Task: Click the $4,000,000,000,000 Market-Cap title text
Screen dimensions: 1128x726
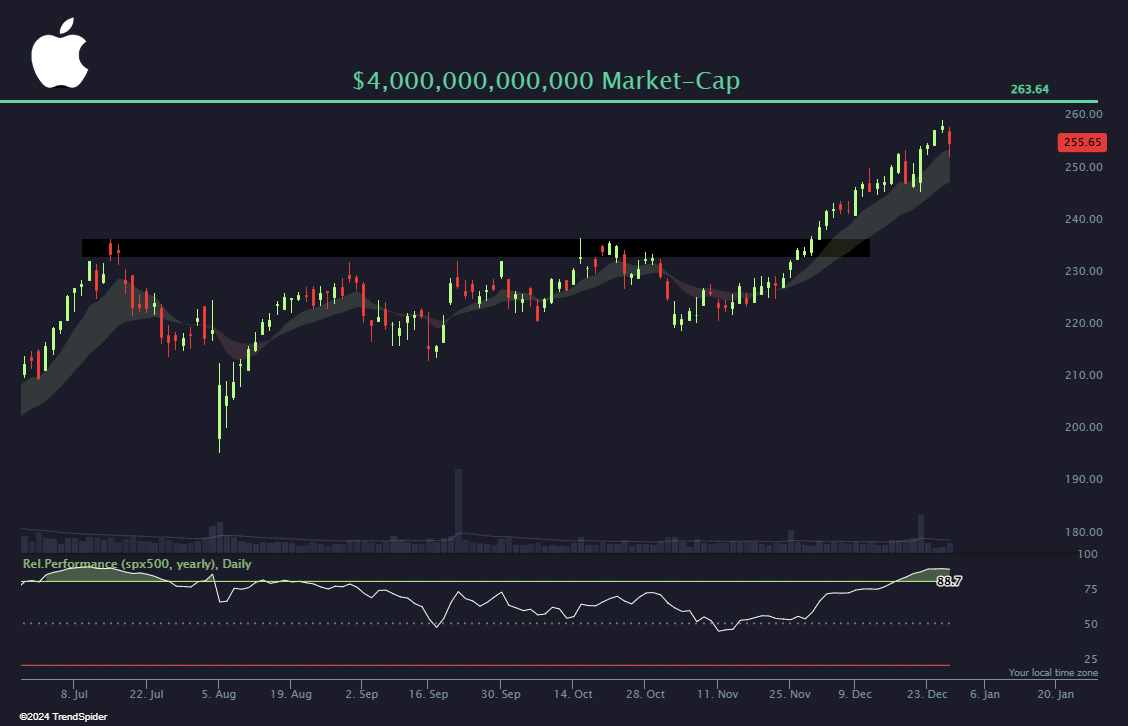Action: [x=546, y=81]
